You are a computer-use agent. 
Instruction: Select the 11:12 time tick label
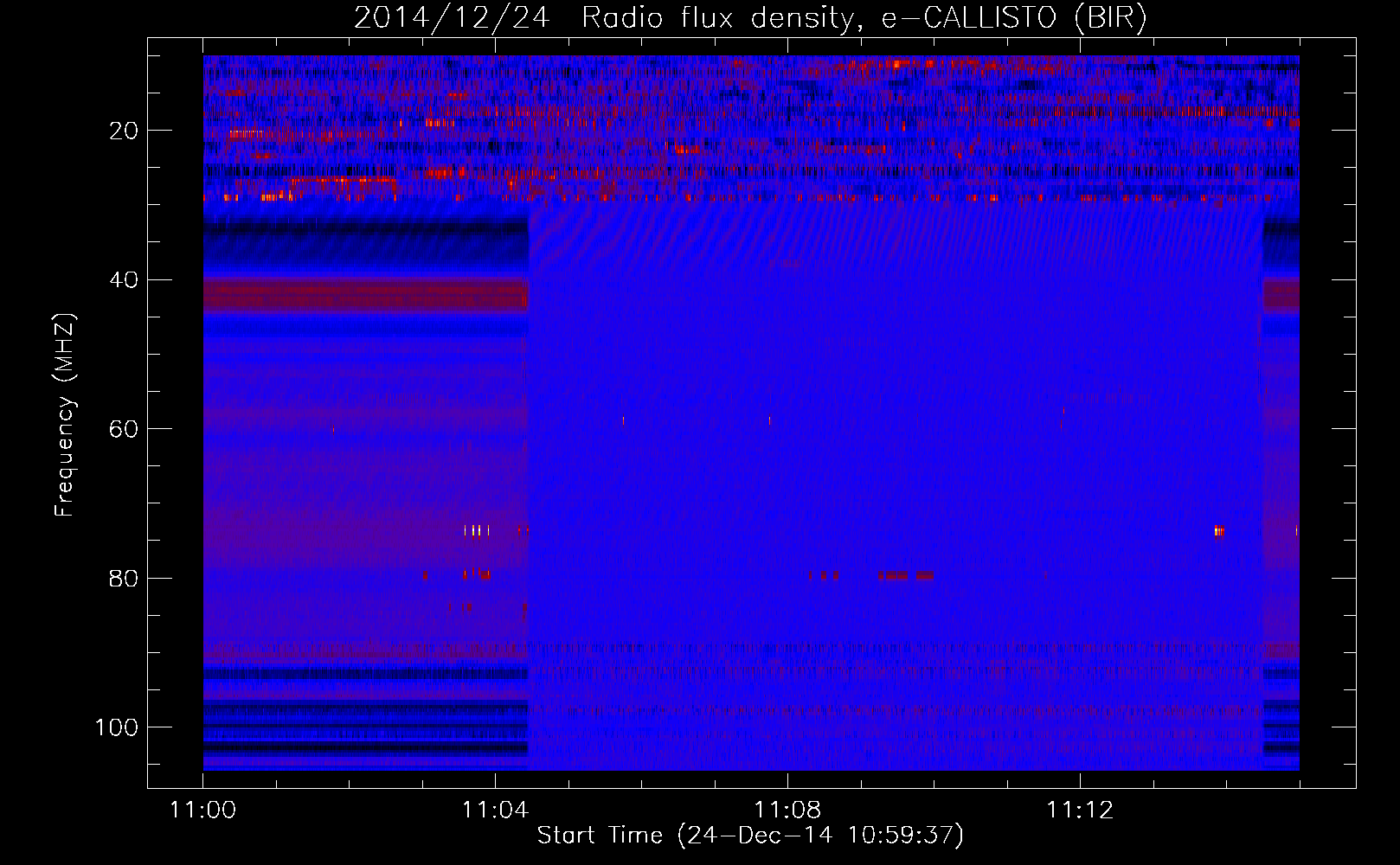pyautogui.click(x=1080, y=811)
